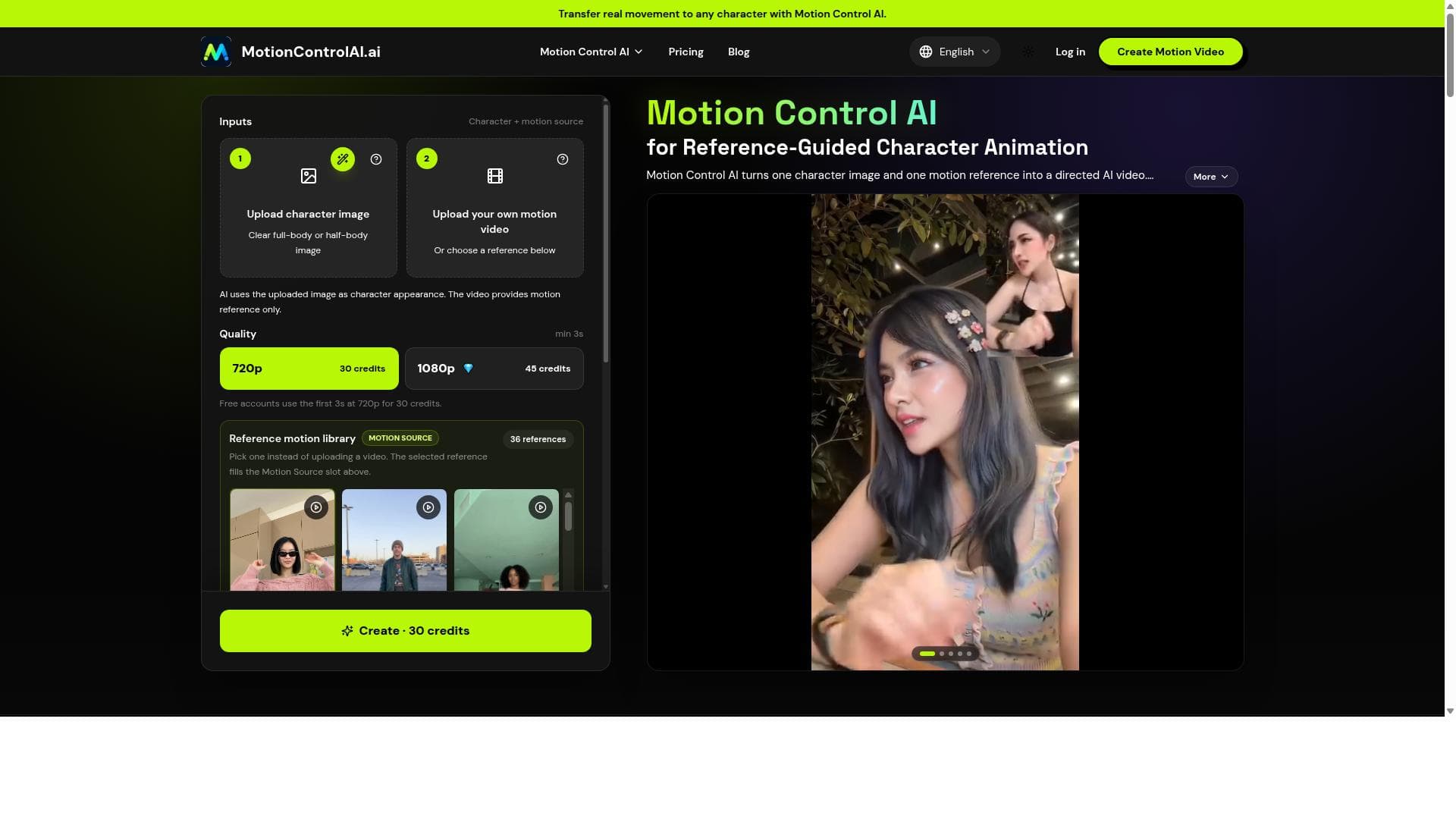The height and width of the screenshot is (819, 1456).
Task: Jump to the last carousel dot
Action: [x=969, y=654]
